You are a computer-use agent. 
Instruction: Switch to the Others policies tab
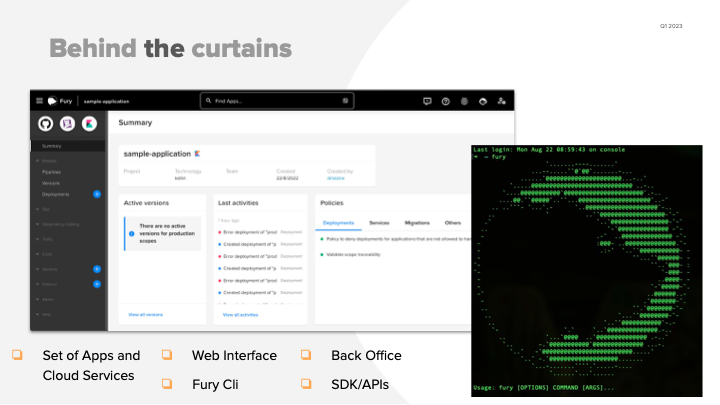[453, 223]
